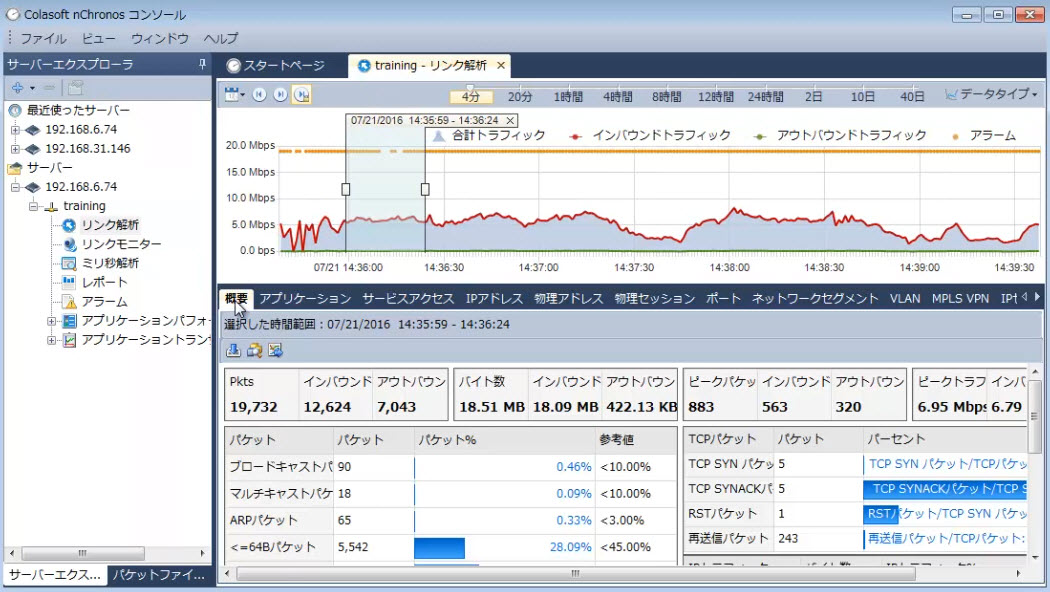This screenshot has height=592, width=1050.
Task: Toggle the アウトバウンドトラフィック legend series
Action: coord(840,136)
